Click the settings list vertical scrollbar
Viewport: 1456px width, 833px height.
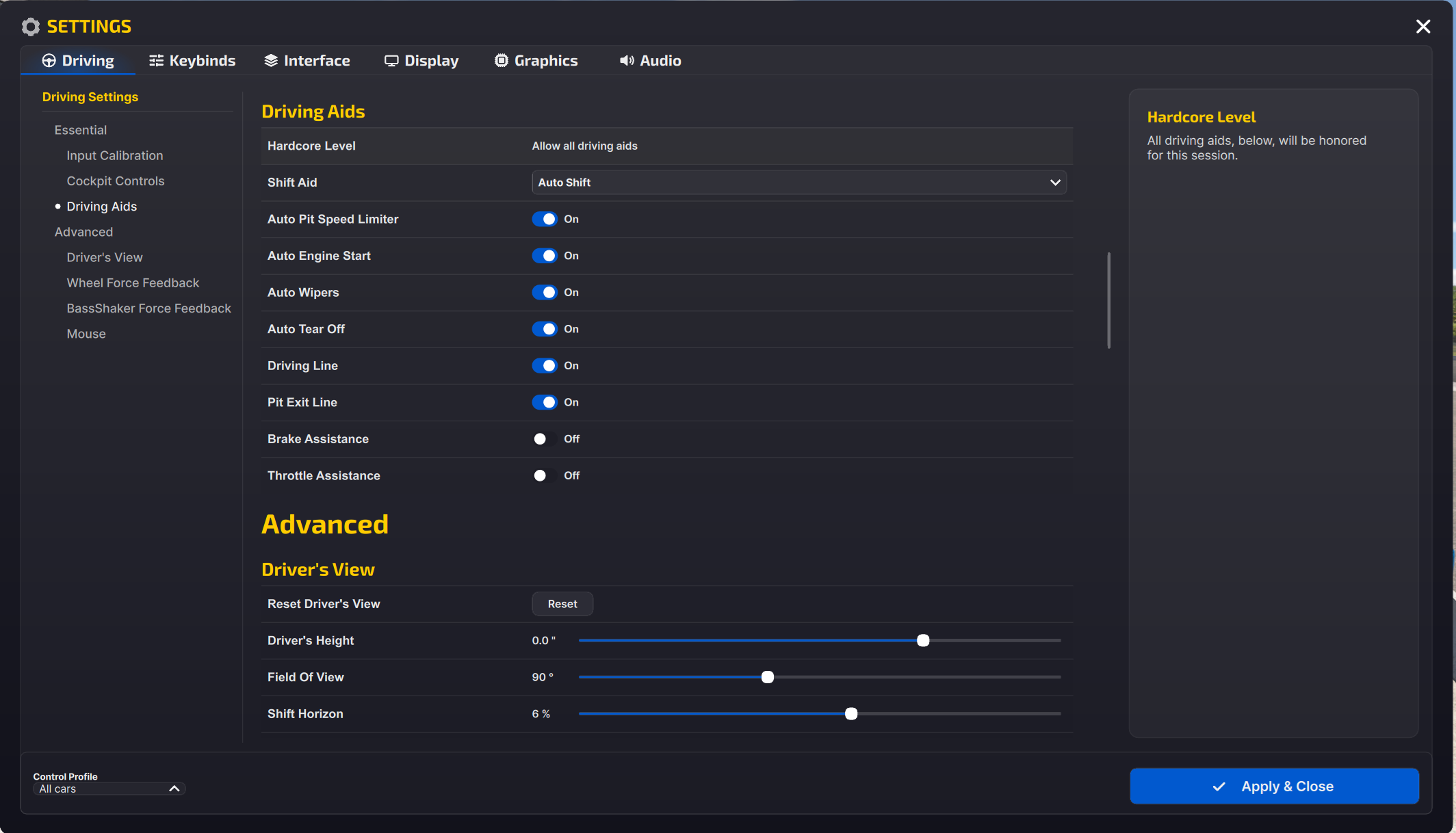(1108, 300)
